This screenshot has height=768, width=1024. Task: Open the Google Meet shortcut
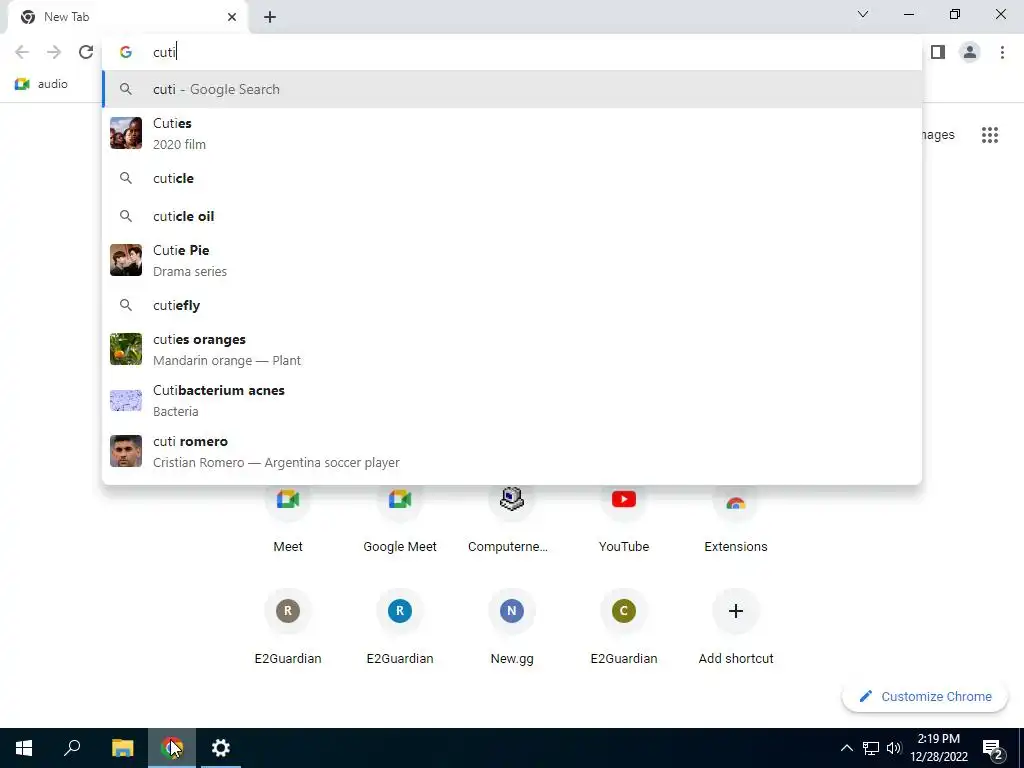400,519
